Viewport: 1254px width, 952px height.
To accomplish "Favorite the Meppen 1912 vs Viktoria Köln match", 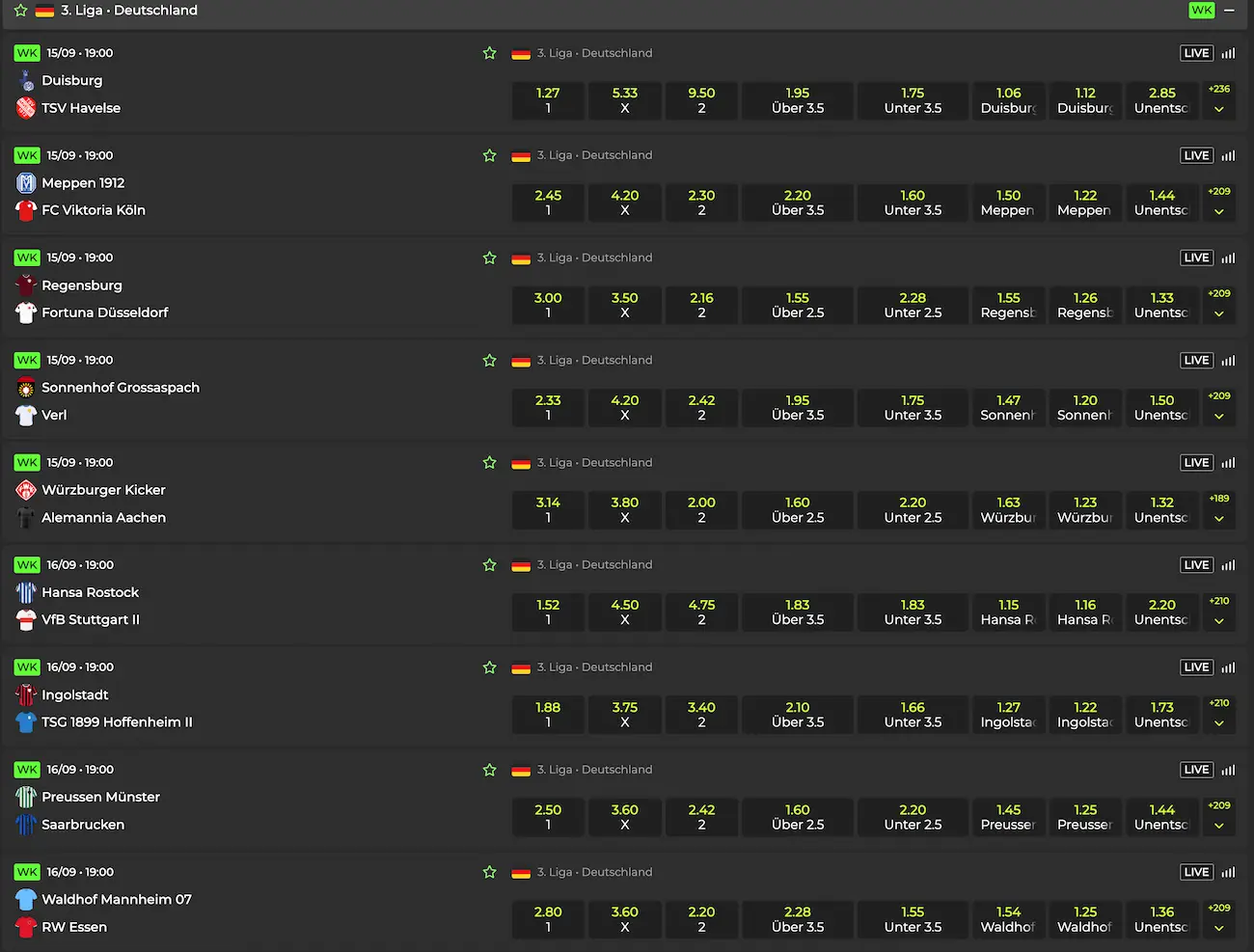I will 489,155.
